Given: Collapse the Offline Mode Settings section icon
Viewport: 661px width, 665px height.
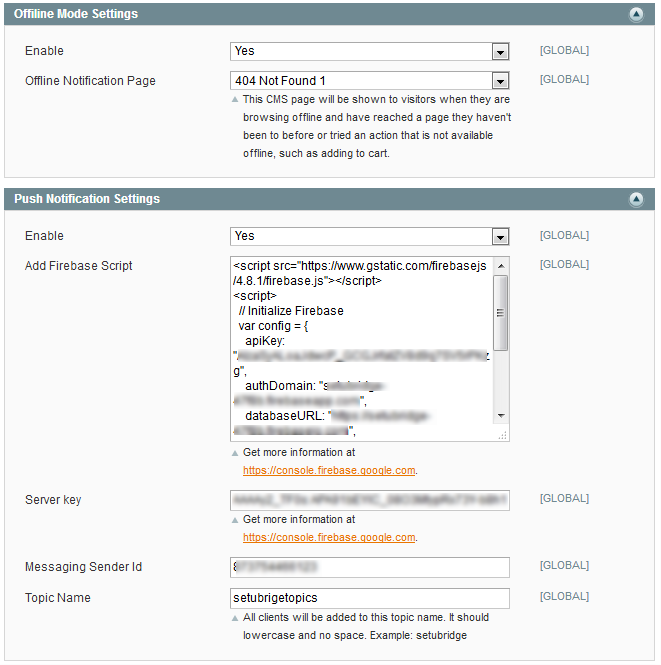Looking at the screenshot, I should pos(636,15).
